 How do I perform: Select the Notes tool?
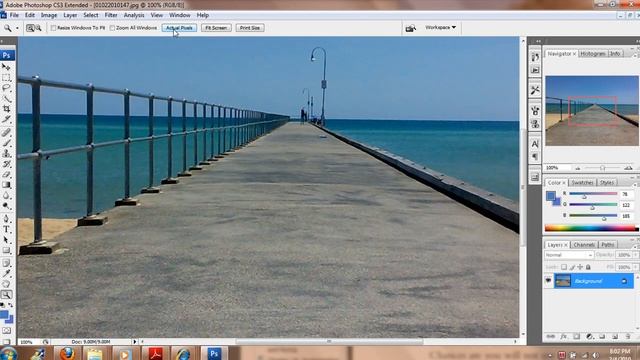tap(6, 263)
